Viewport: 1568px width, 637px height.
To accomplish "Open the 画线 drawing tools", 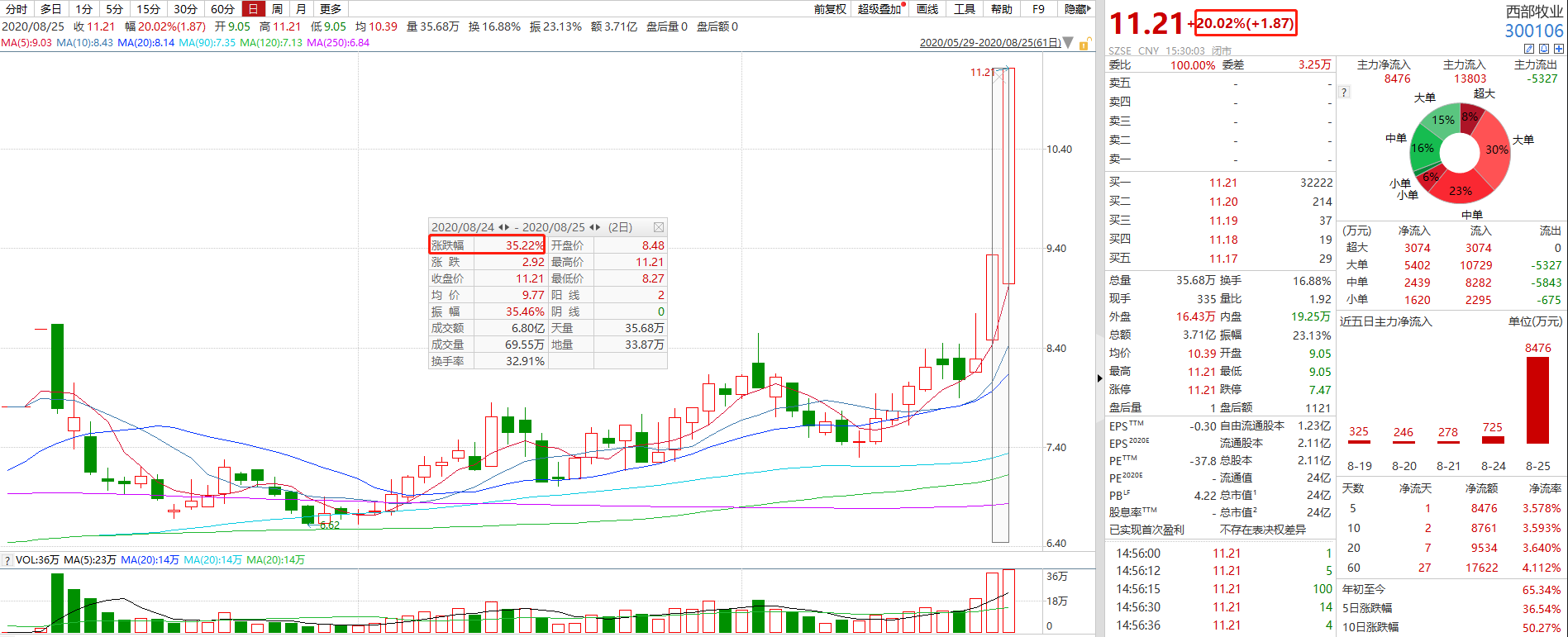I will tap(927, 9).
